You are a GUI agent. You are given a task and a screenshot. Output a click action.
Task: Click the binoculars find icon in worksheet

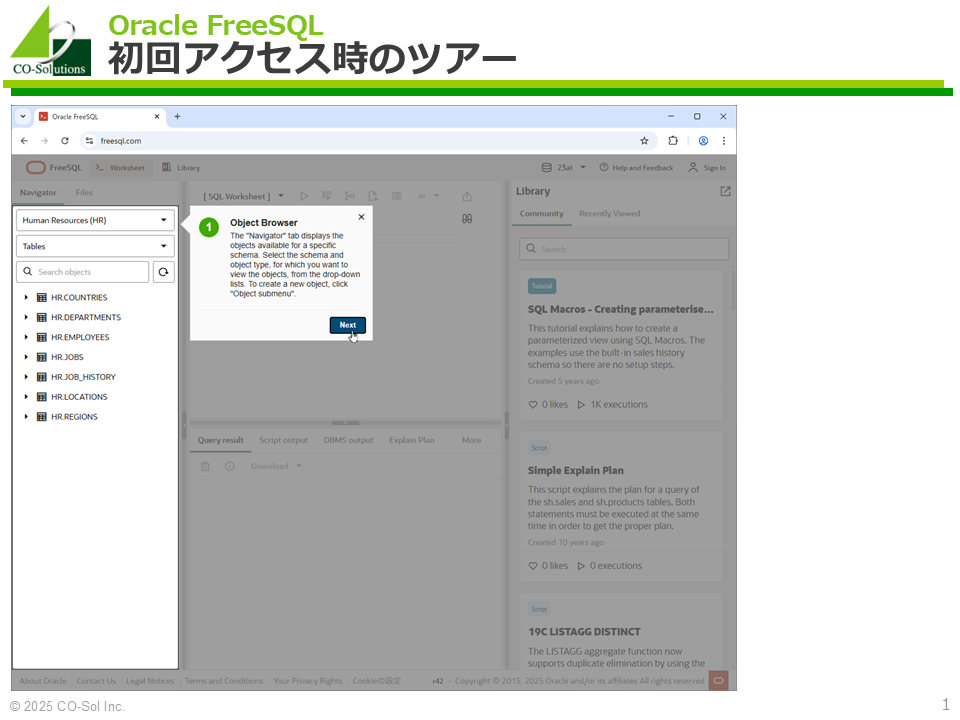pyautogui.click(x=467, y=219)
